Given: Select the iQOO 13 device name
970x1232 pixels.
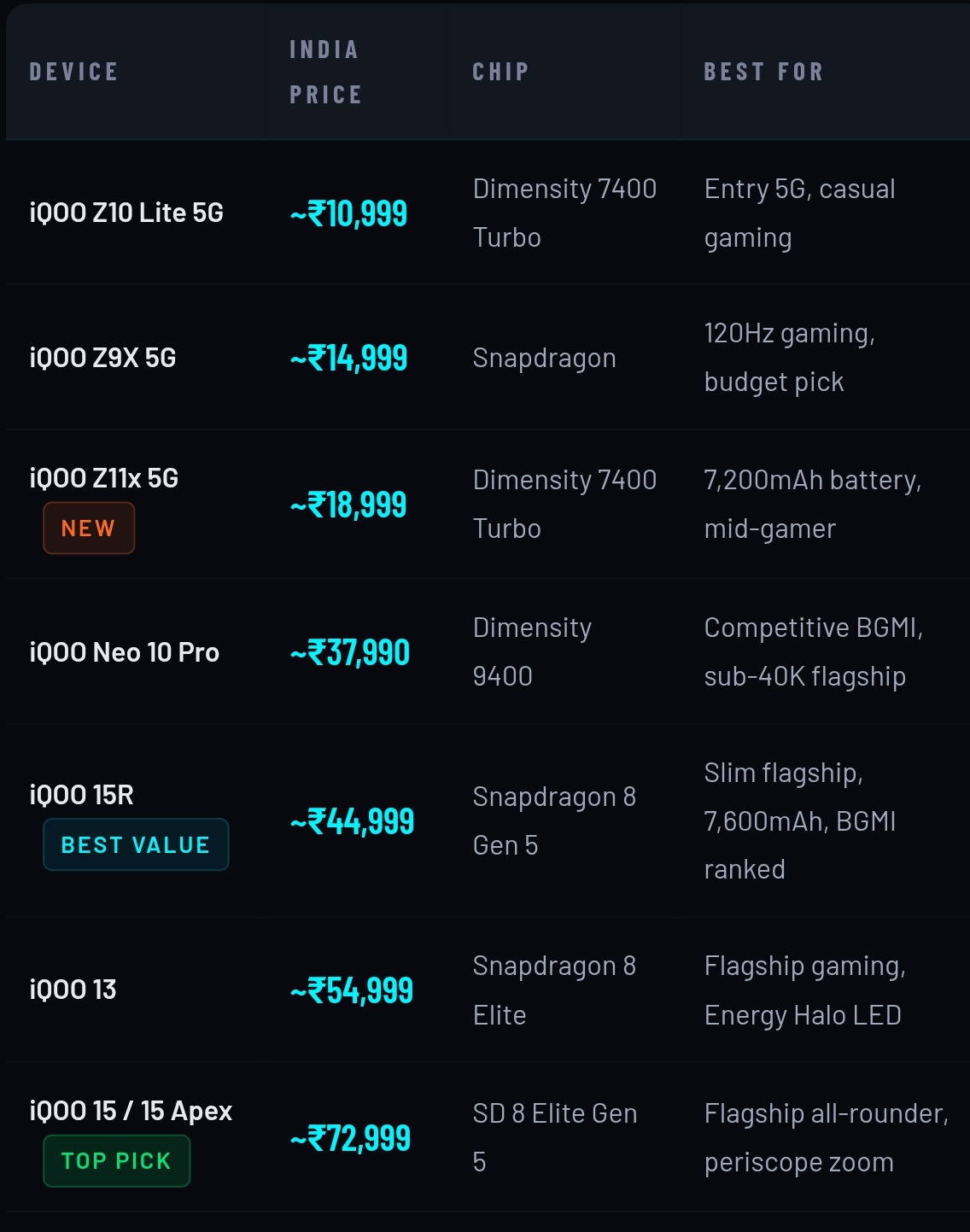Looking at the screenshot, I should (x=73, y=990).
